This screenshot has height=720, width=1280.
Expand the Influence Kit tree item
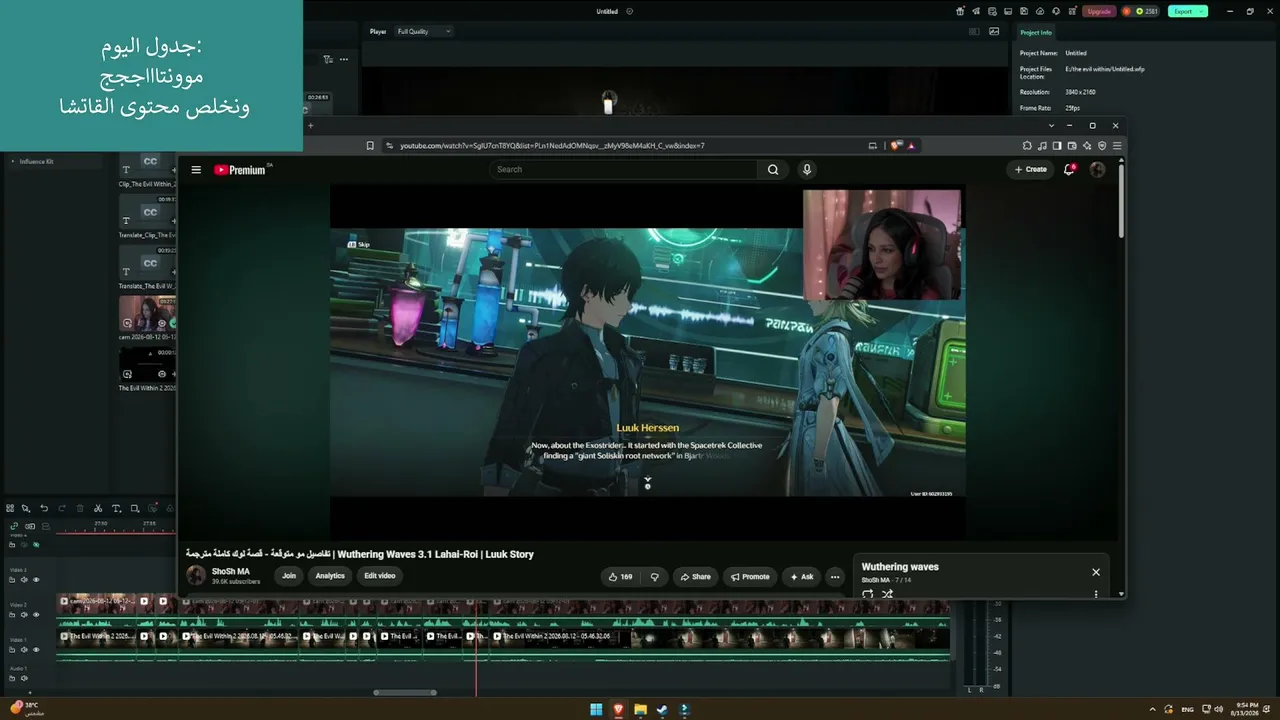(x=13, y=161)
